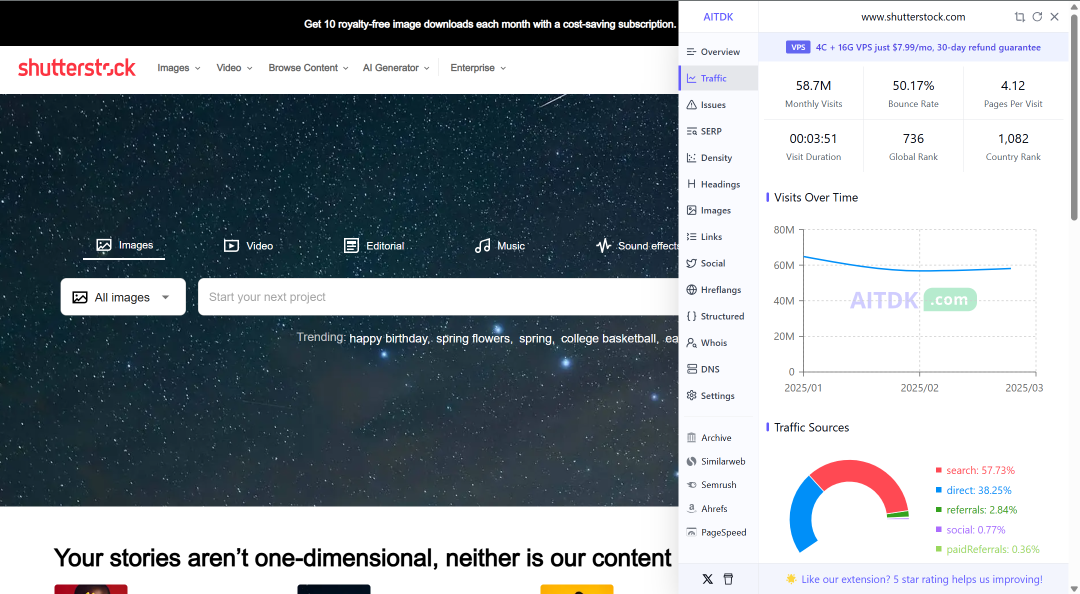Expand the Browse Content dropdown
1080x594 pixels.
[308, 68]
